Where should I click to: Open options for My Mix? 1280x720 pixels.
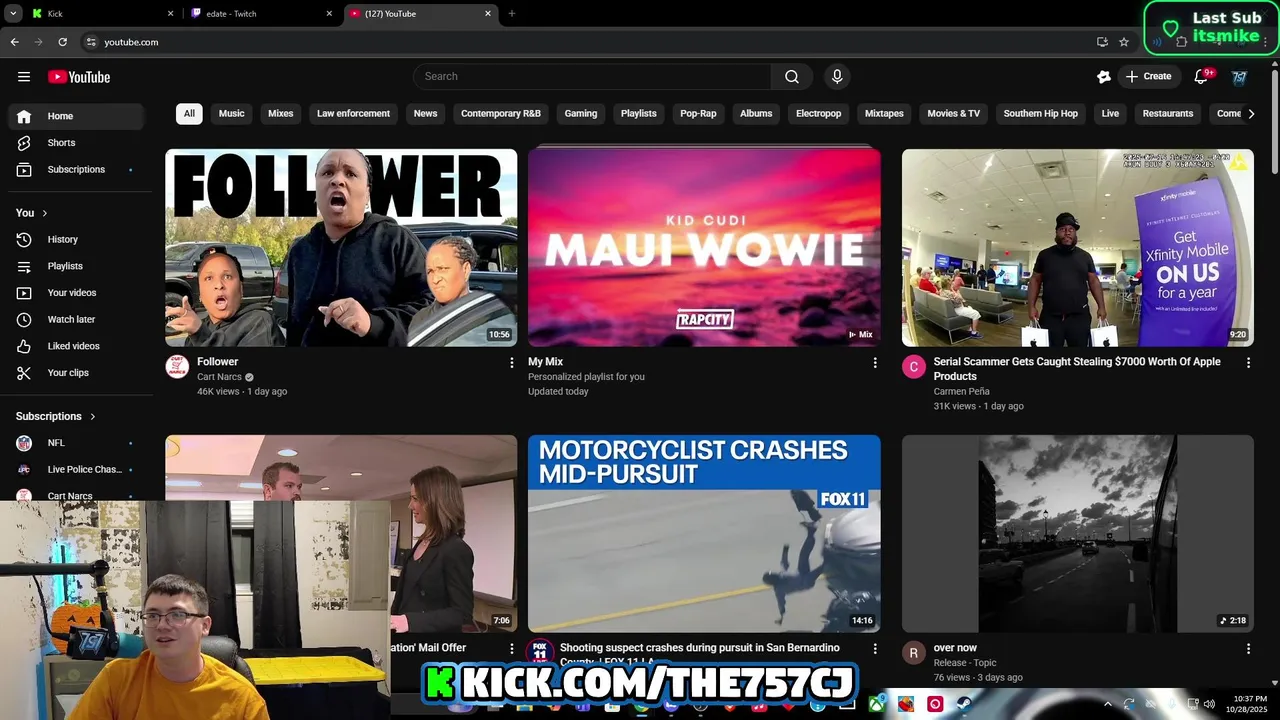tap(875, 363)
